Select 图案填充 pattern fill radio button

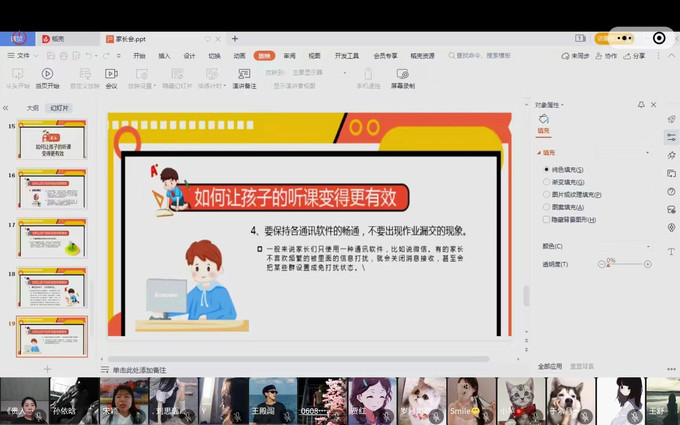click(x=546, y=207)
